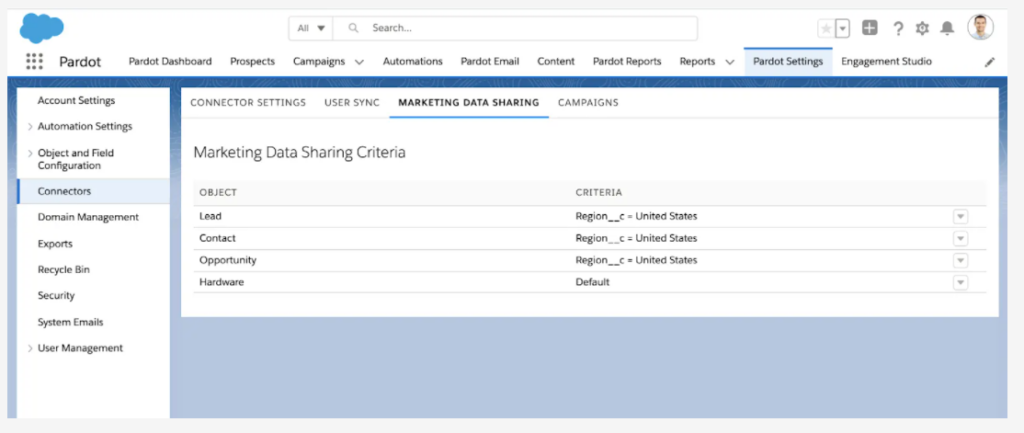Image resolution: width=1024 pixels, height=433 pixels.
Task: Switch to the Automations tab
Action: 413,61
